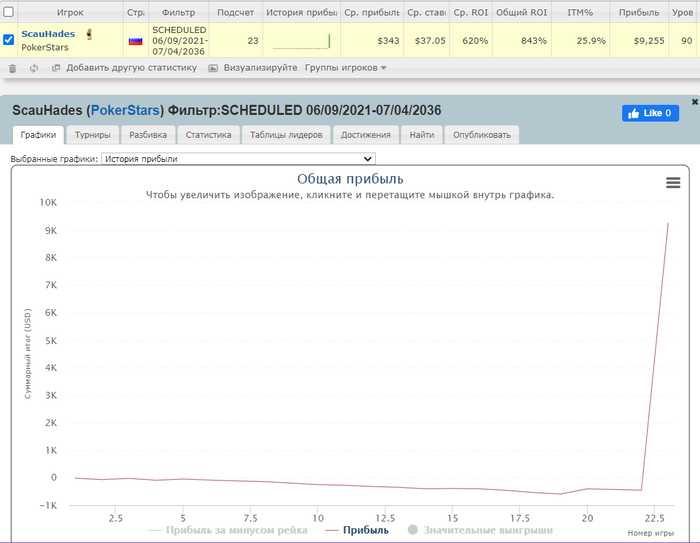
Task: Click the add statistics icon
Action: click(x=56, y=68)
